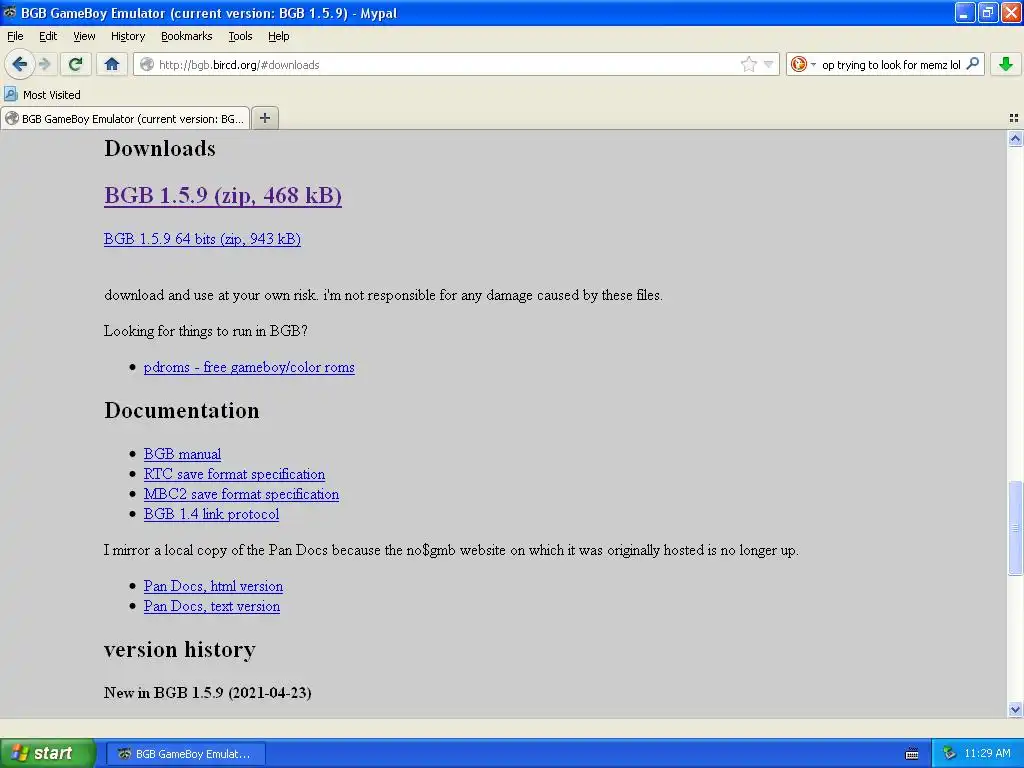Viewport: 1024px width, 768px height.
Task: Click the 11:29 AM clock
Action: pyautogui.click(x=987, y=753)
